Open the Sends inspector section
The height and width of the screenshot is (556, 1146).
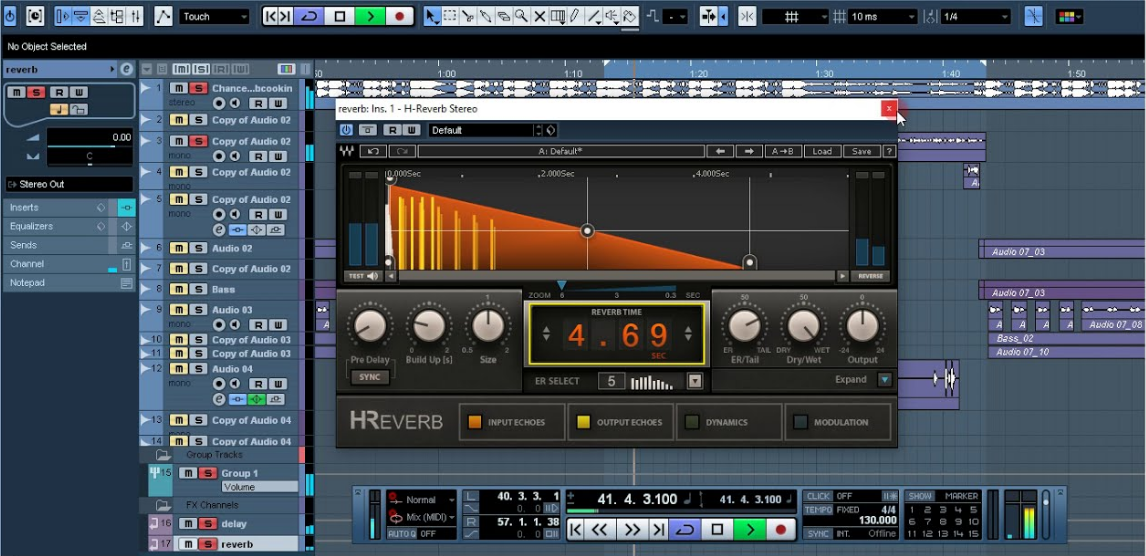point(24,245)
